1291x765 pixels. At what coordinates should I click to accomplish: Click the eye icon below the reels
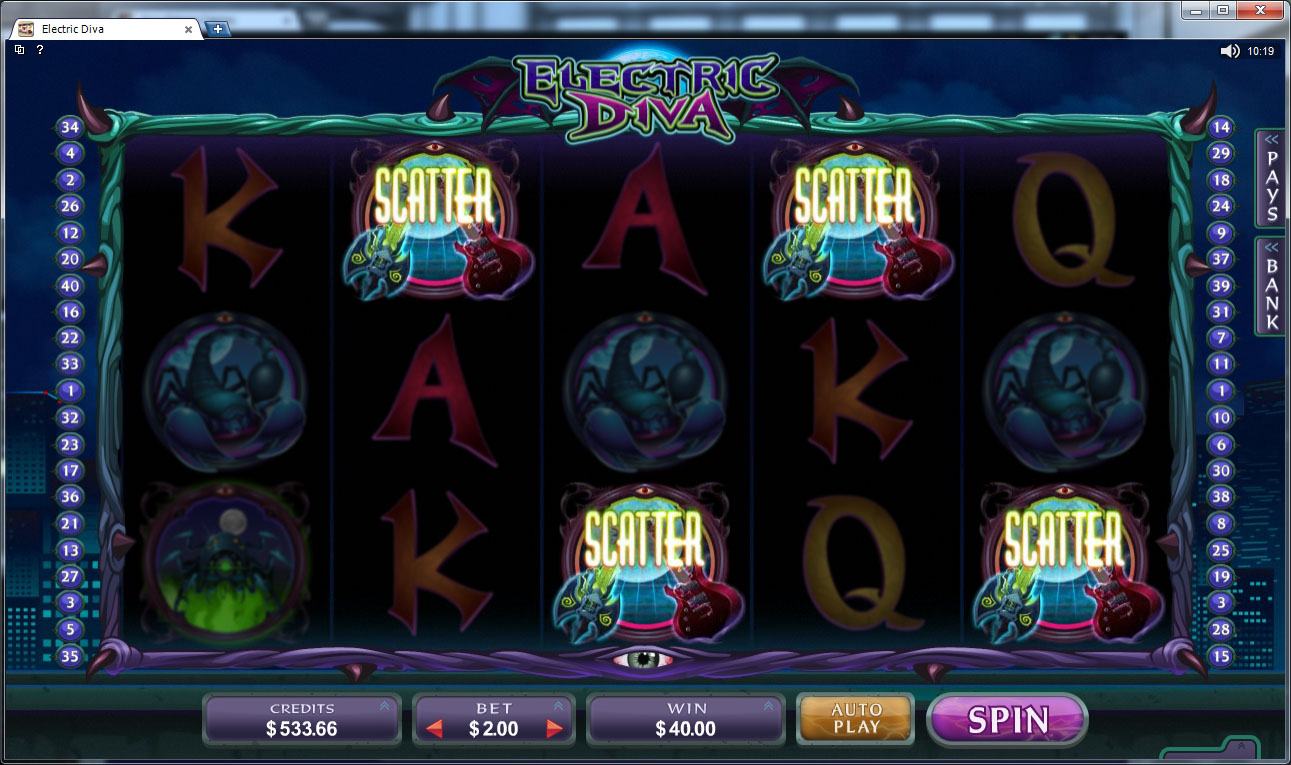click(x=634, y=660)
